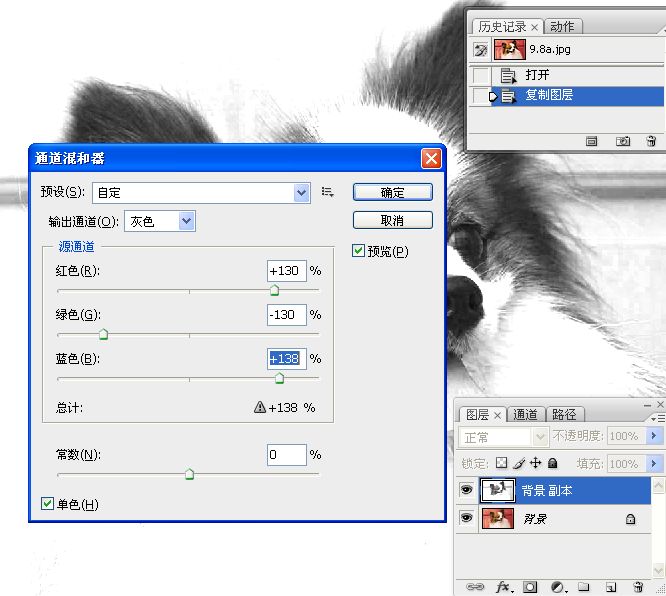Click the delete layer trash icon
Image resolution: width=666 pixels, height=596 pixels.
(x=637, y=587)
